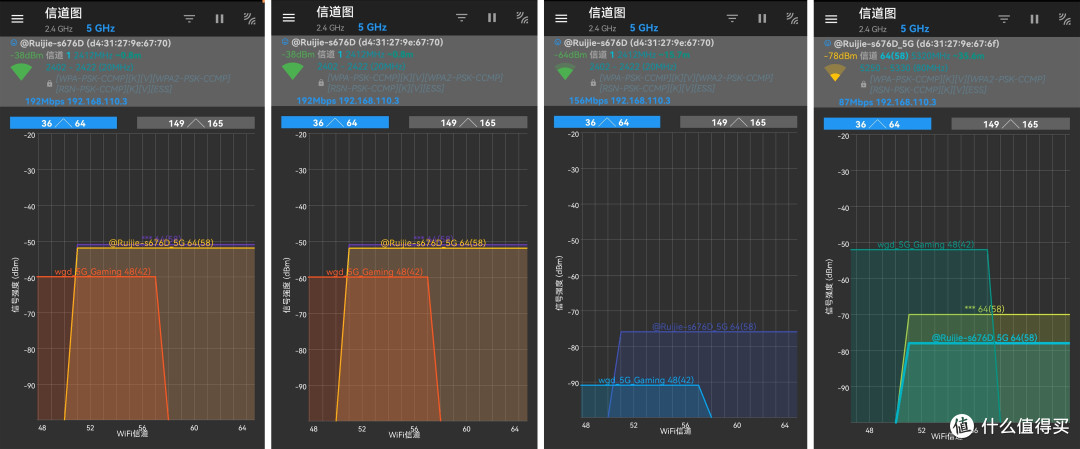
Task: Select channel range 149–165 in -78dBm screenshot
Action: (1011, 124)
